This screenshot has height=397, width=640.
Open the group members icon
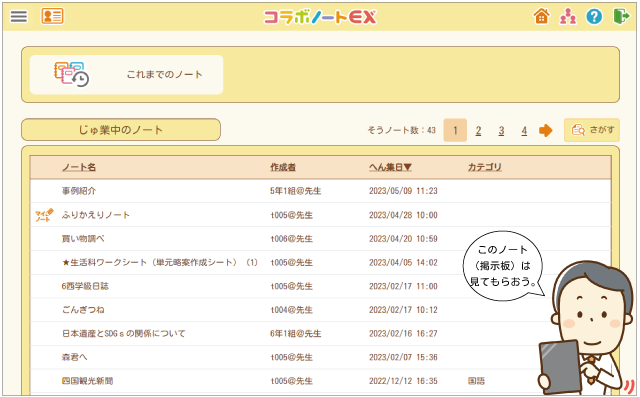pos(568,16)
